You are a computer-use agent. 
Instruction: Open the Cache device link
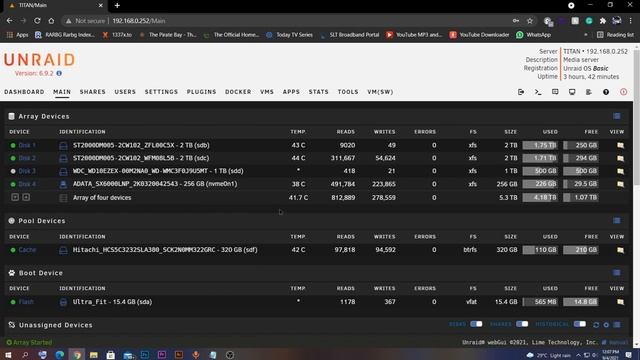pyautogui.click(x=27, y=250)
